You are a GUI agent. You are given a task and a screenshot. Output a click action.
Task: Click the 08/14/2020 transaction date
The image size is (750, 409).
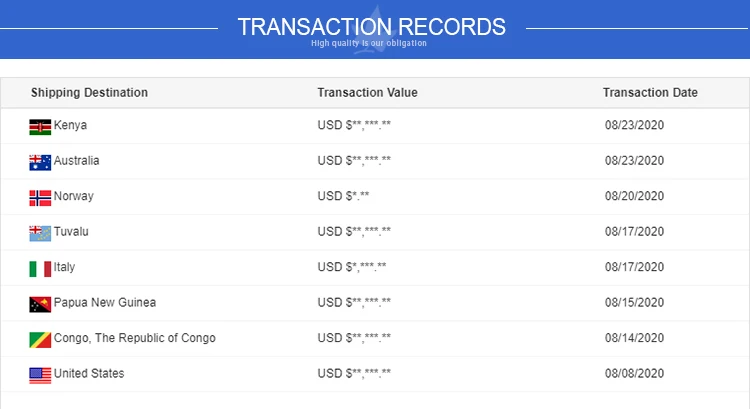tap(634, 339)
